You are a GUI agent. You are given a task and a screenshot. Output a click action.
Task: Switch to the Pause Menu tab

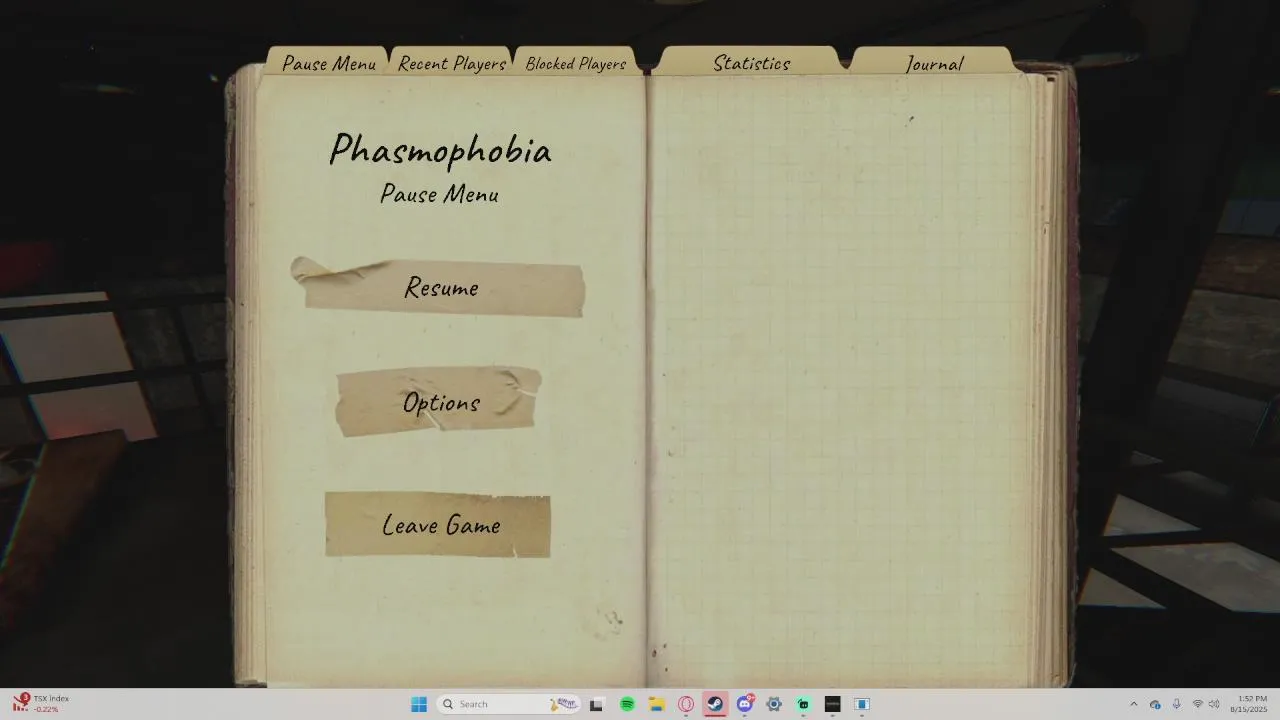tap(328, 62)
